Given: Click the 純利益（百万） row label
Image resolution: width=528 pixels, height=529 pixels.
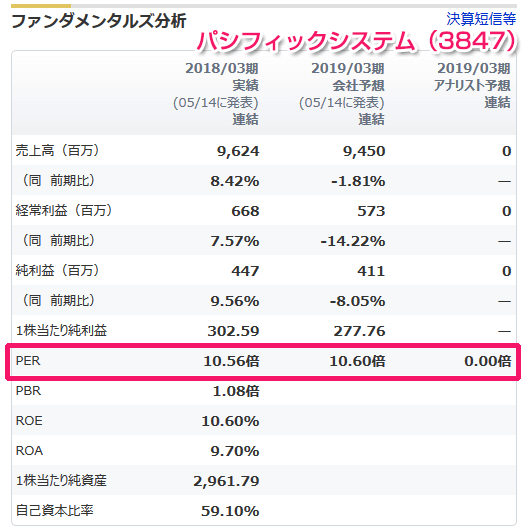Looking at the screenshot, I should 57,271.
